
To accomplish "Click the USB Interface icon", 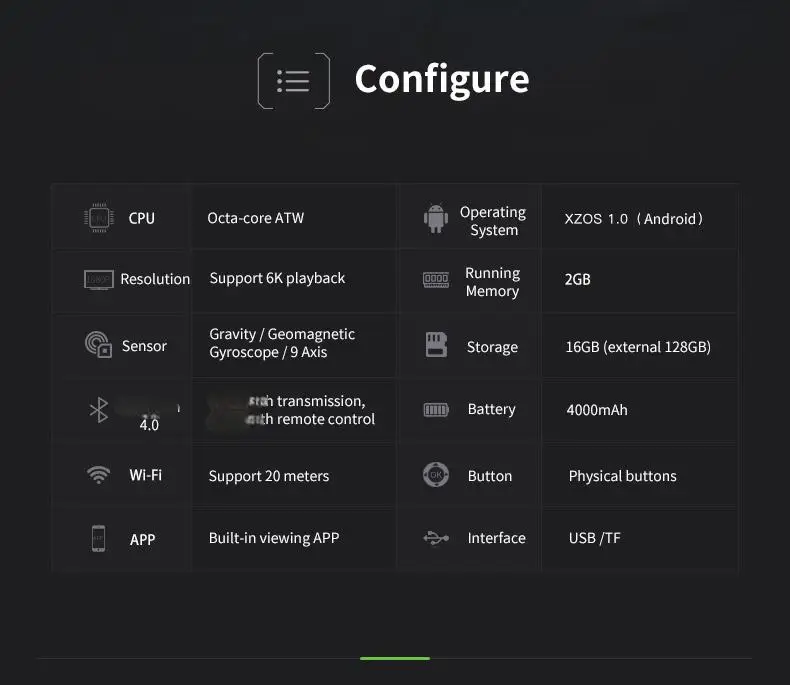I will (436, 538).
